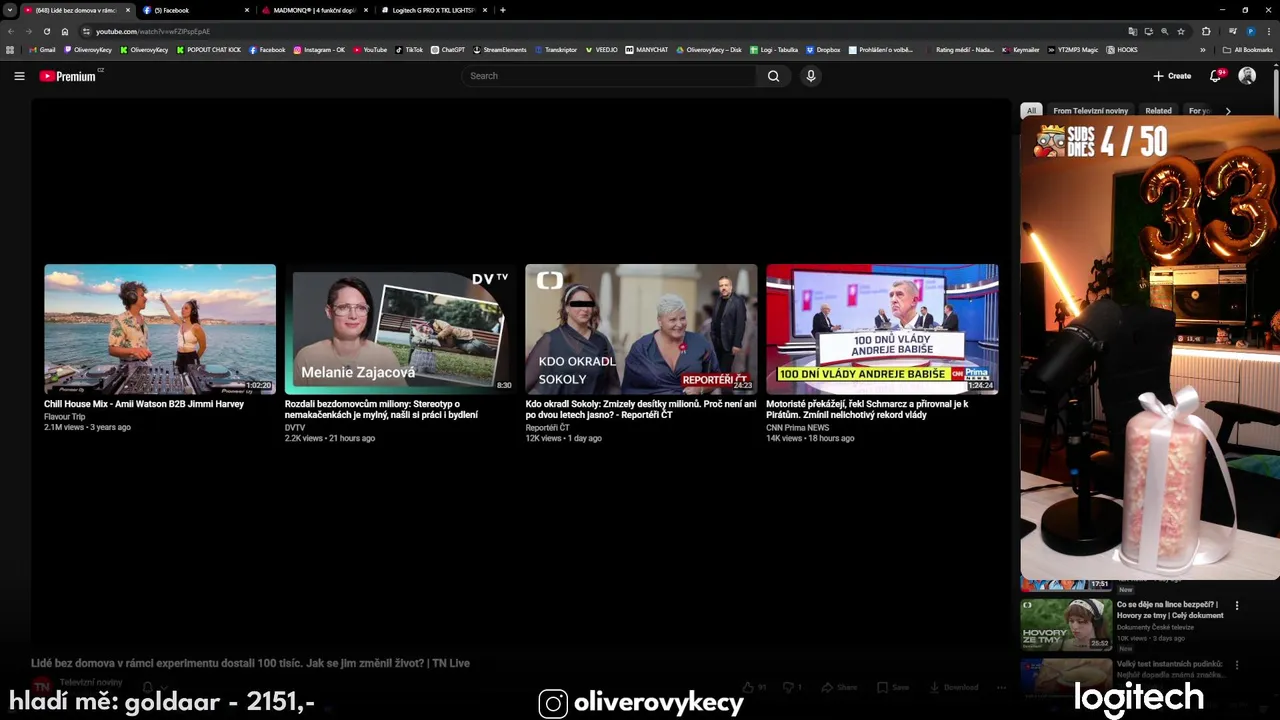
Task: Open Chrome three-dot menu
Action: click(x=1269, y=31)
